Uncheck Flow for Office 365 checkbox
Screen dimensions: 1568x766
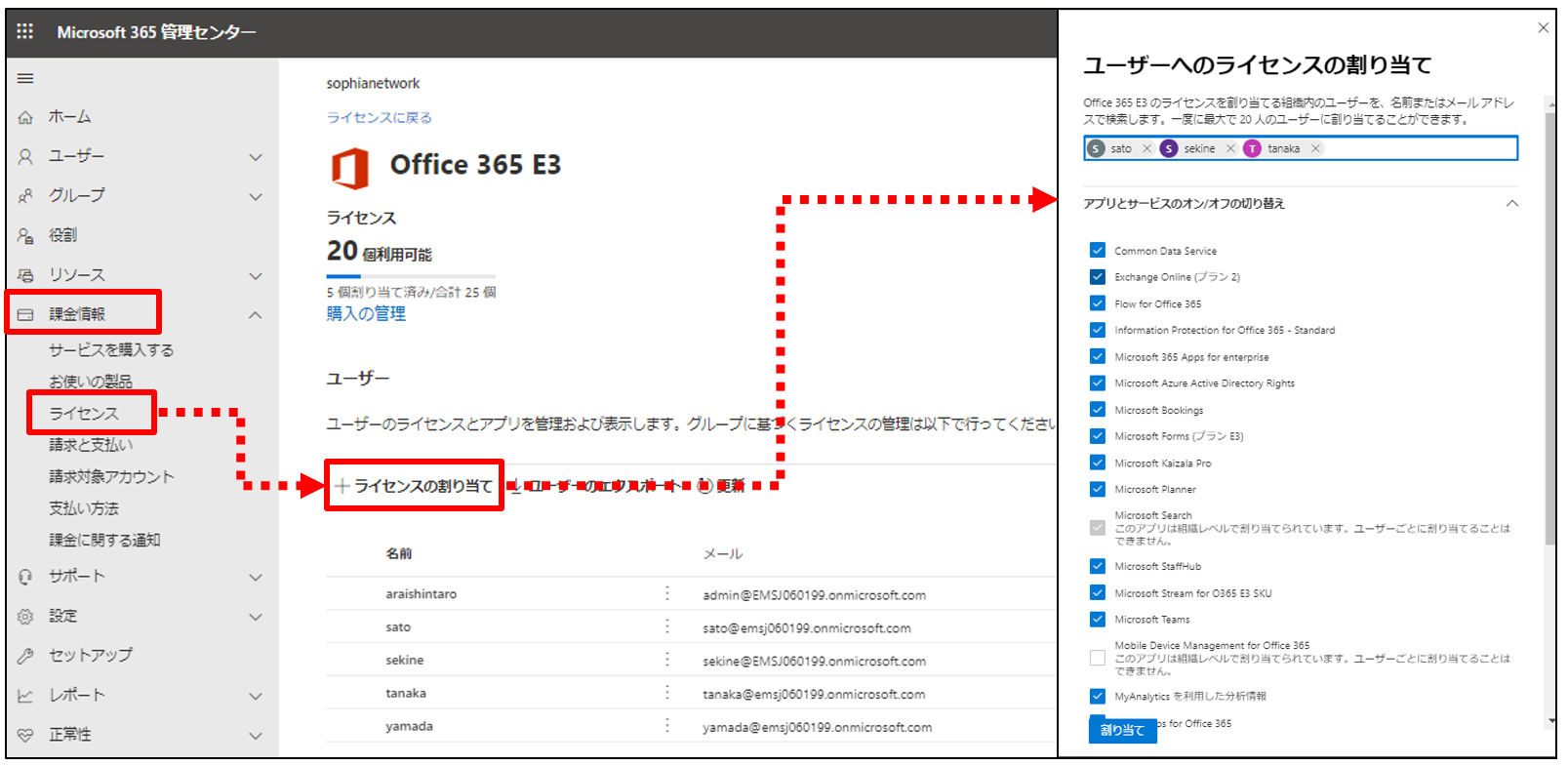(1098, 303)
